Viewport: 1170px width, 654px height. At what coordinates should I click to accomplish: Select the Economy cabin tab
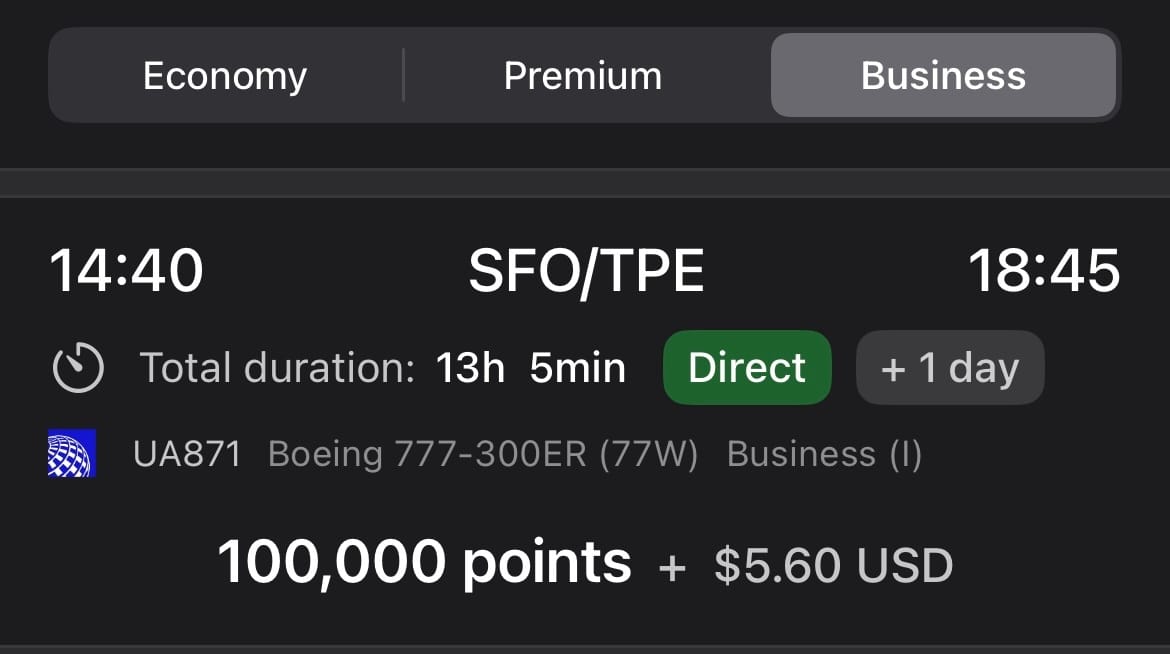225,75
